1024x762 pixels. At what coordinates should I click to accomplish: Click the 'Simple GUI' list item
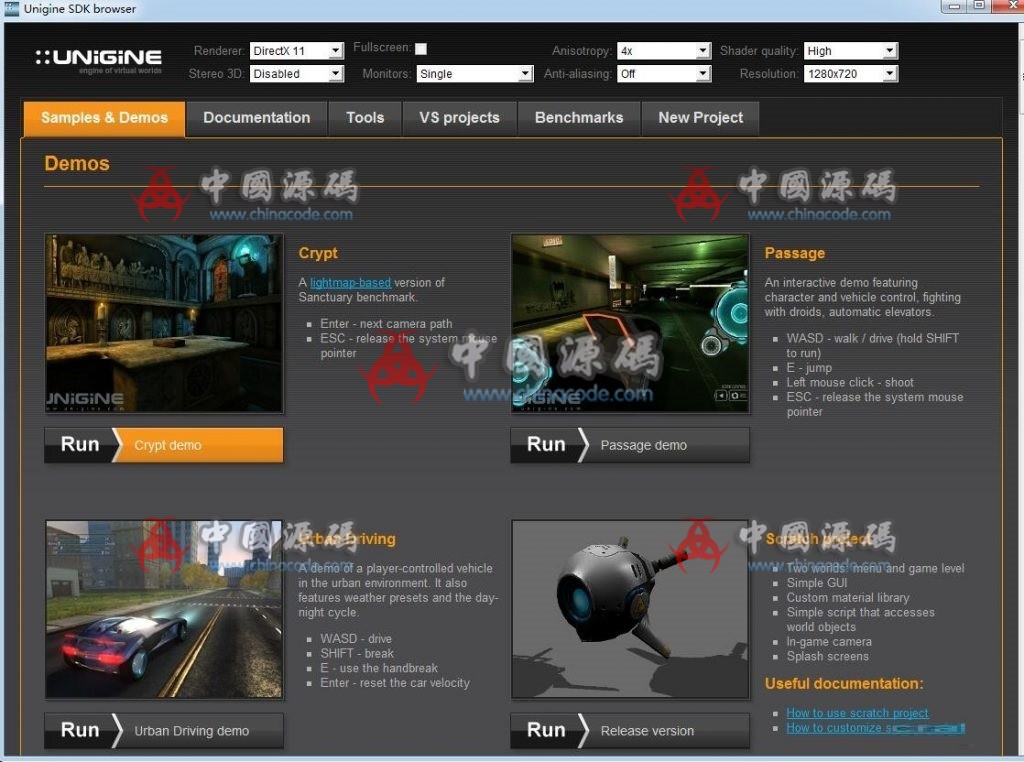[817, 583]
